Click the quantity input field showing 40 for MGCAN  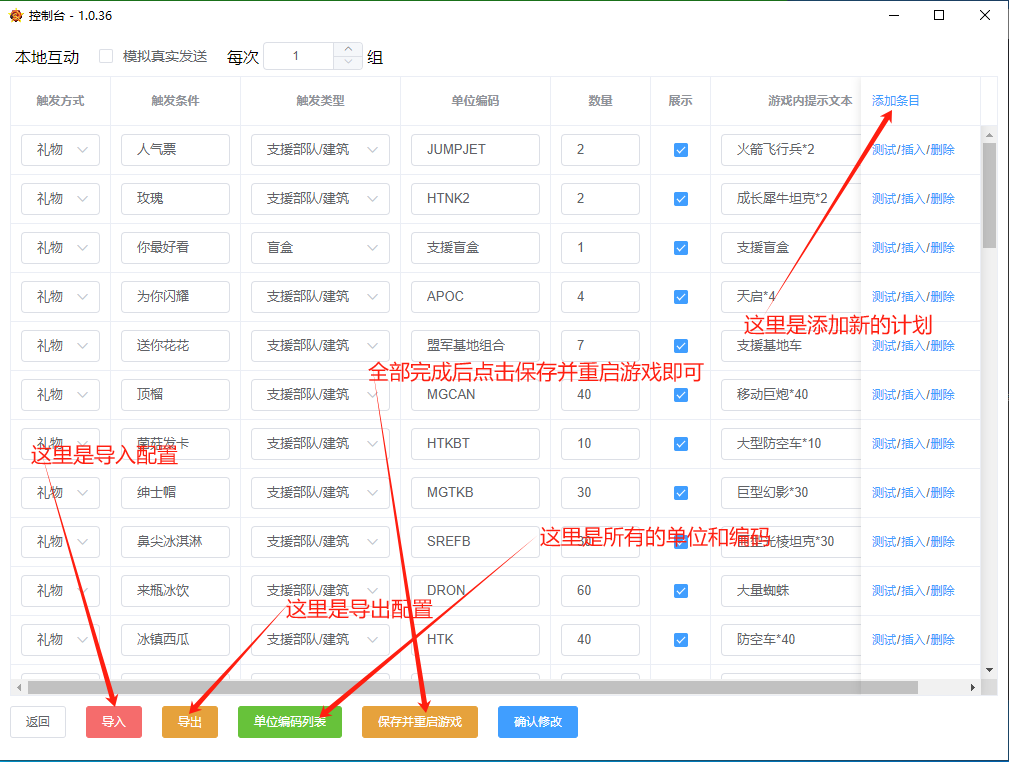pyautogui.click(x=599, y=394)
